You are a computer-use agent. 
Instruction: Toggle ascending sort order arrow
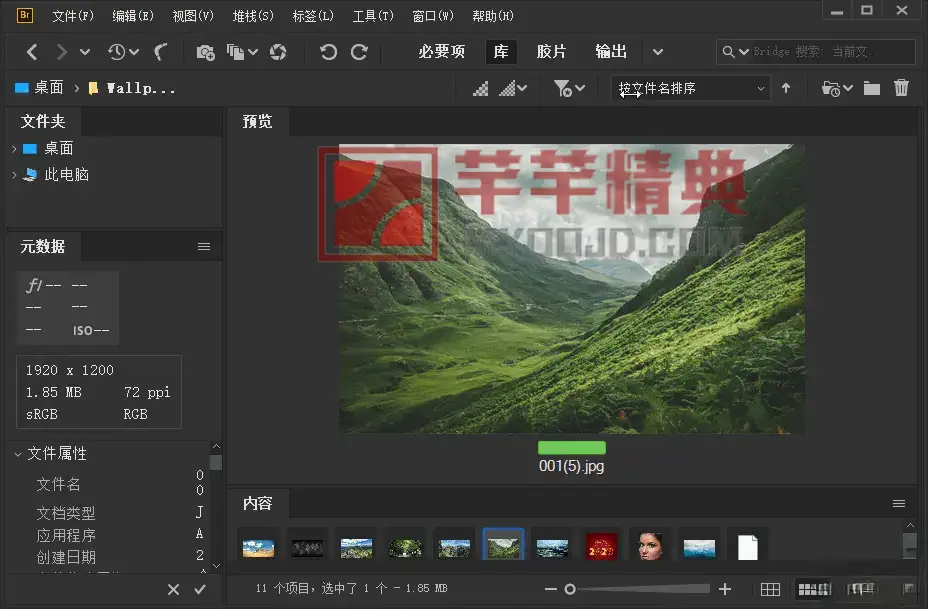(x=786, y=88)
